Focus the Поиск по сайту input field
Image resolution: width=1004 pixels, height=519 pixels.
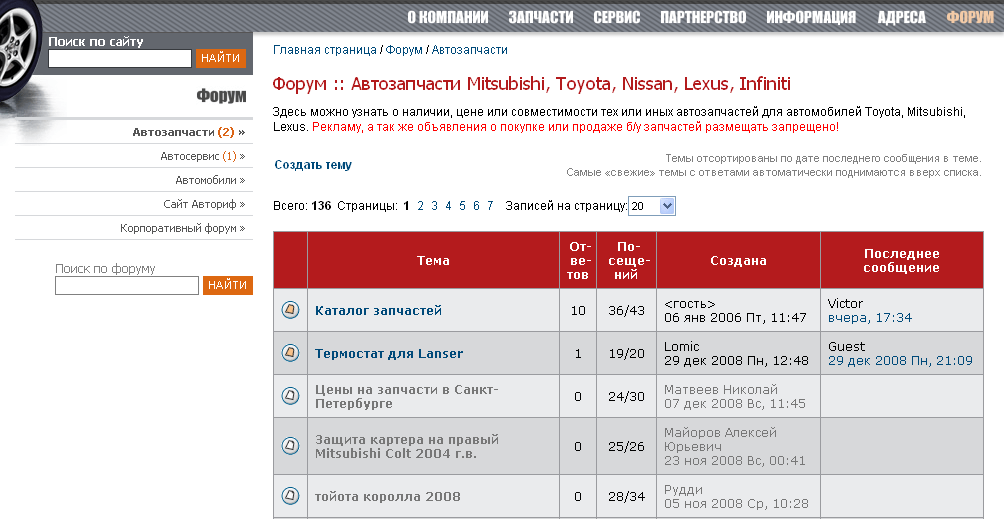(x=119, y=59)
